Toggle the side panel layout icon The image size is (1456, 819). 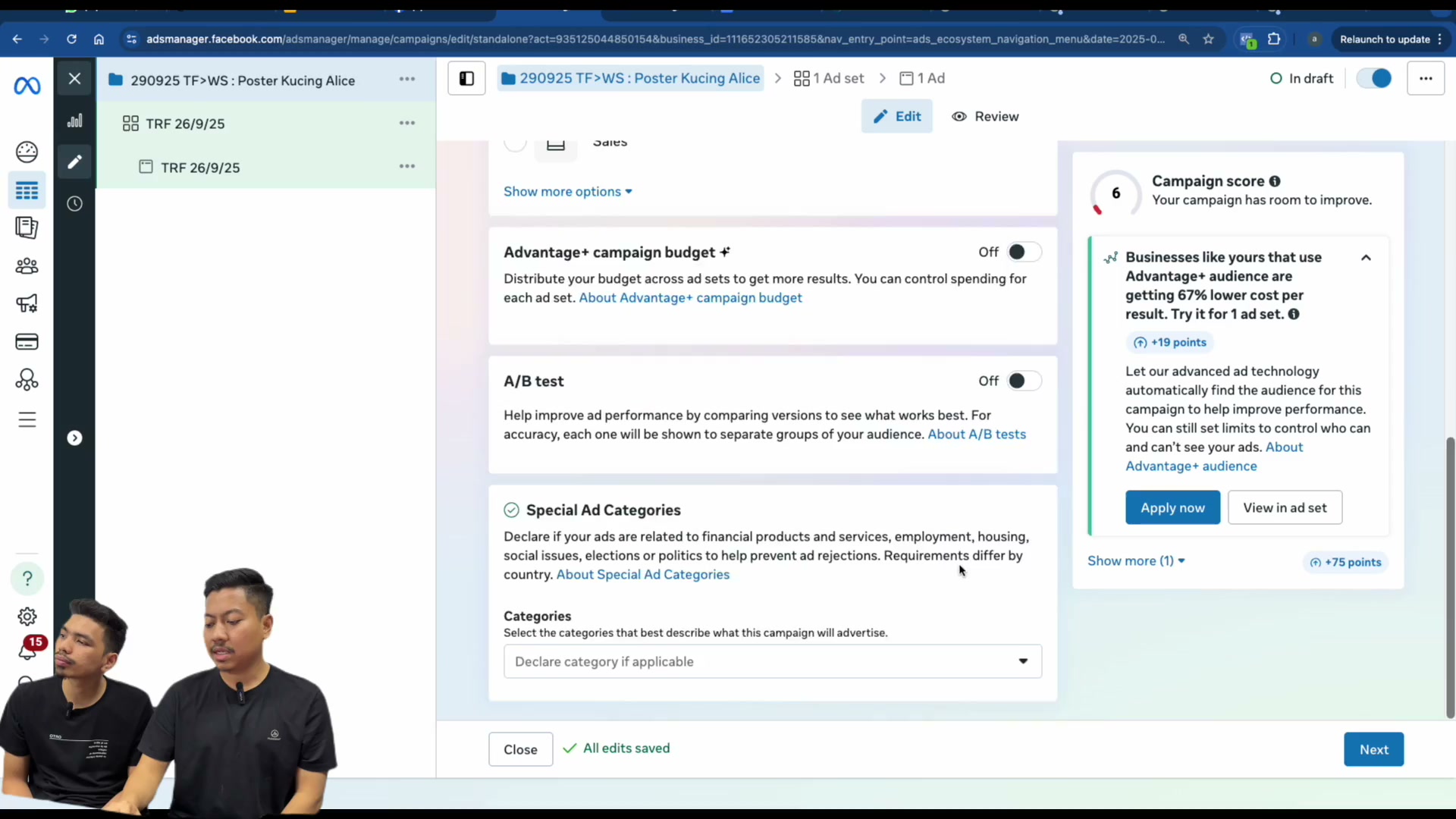point(466,78)
